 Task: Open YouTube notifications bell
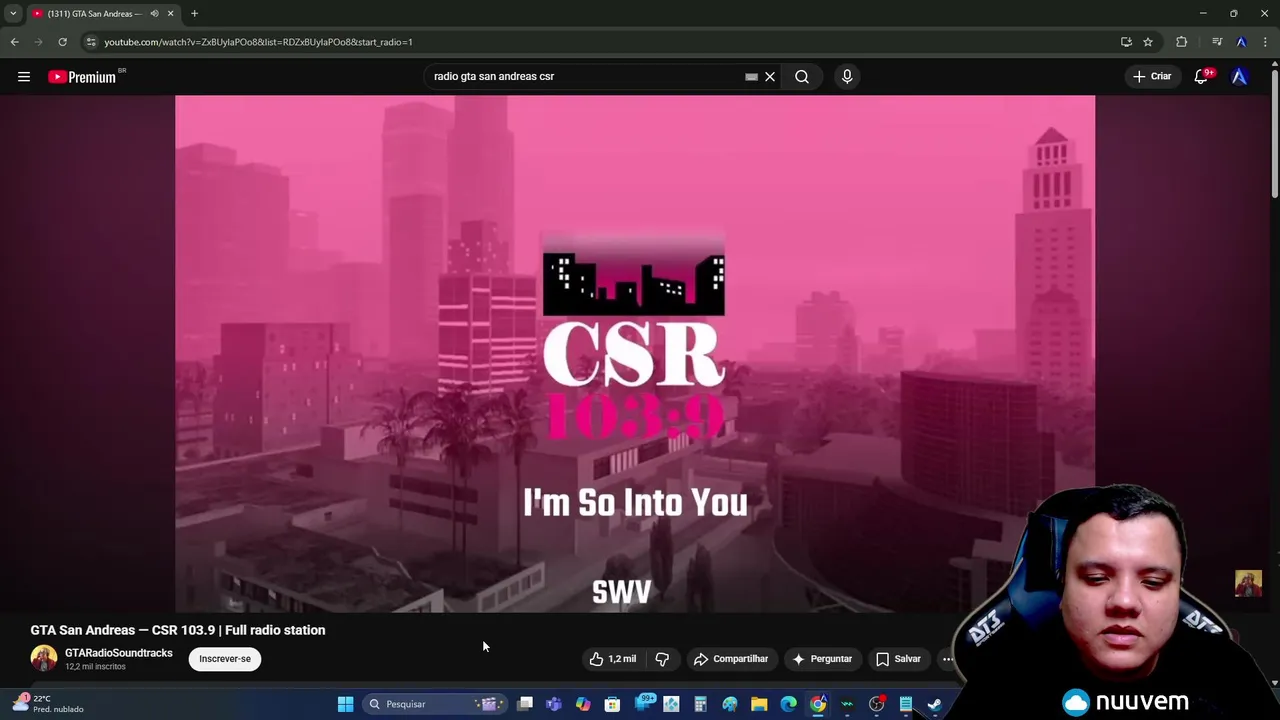pos(1202,76)
